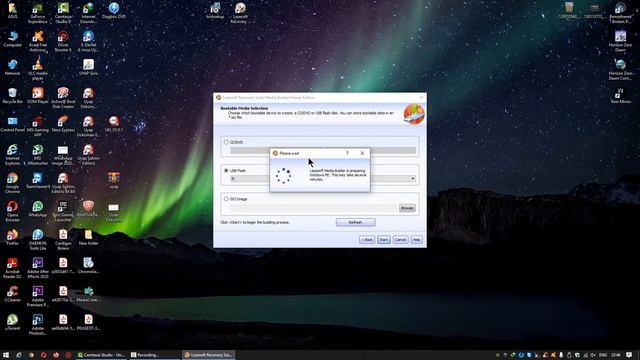Open Windows Start menu
640x360 pixels.
pos(6,355)
